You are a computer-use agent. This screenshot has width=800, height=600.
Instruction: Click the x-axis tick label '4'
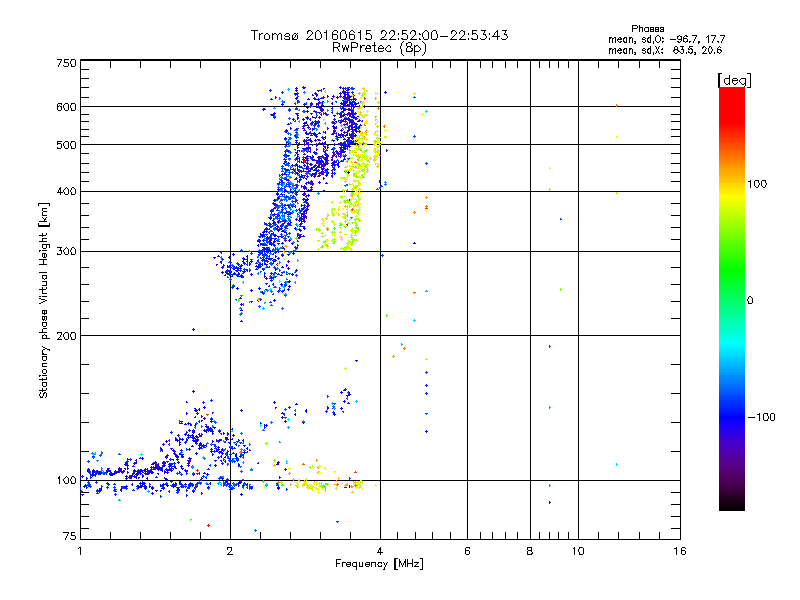pyautogui.click(x=380, y=551)
